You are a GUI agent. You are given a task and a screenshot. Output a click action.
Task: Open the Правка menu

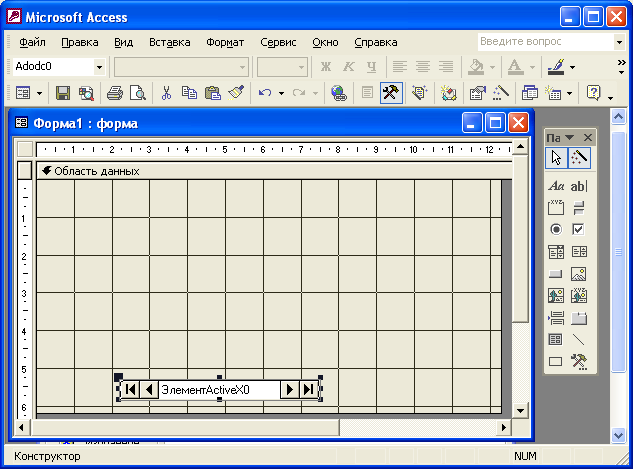point(80,42)
